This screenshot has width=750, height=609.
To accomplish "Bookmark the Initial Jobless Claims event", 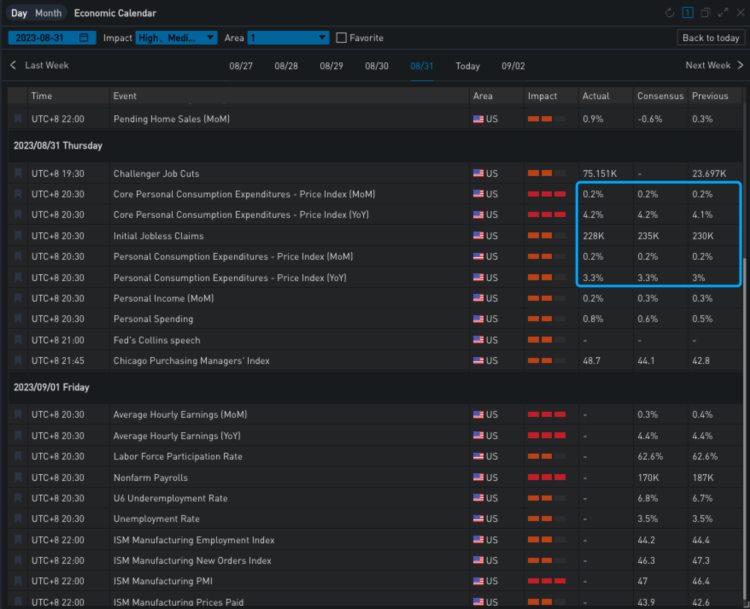I will [x=17, y=236].
